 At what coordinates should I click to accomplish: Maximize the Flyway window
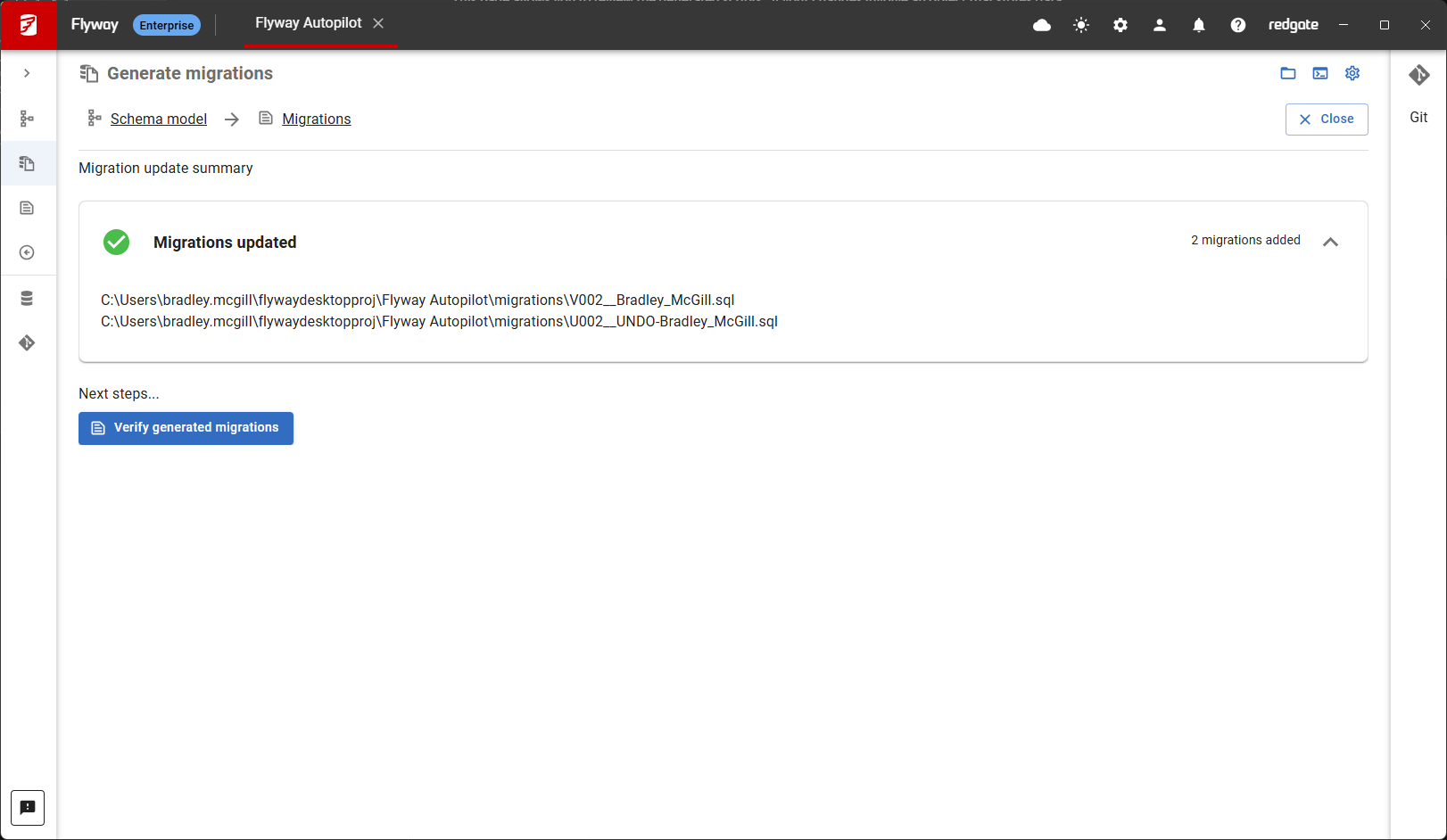pyautogui.click(x=1385, y=25)
